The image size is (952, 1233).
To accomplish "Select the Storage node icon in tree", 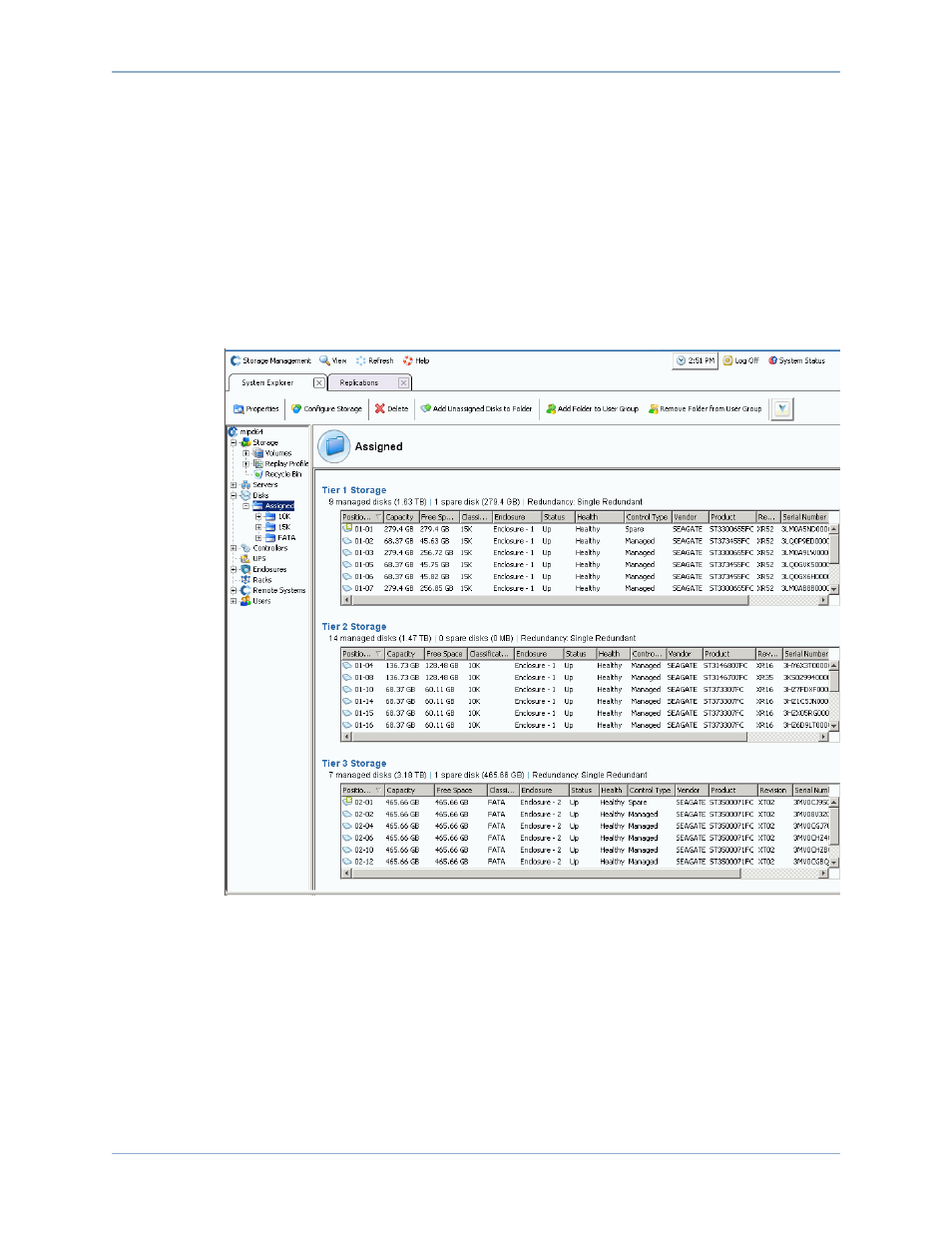I will tap(245, 442).
